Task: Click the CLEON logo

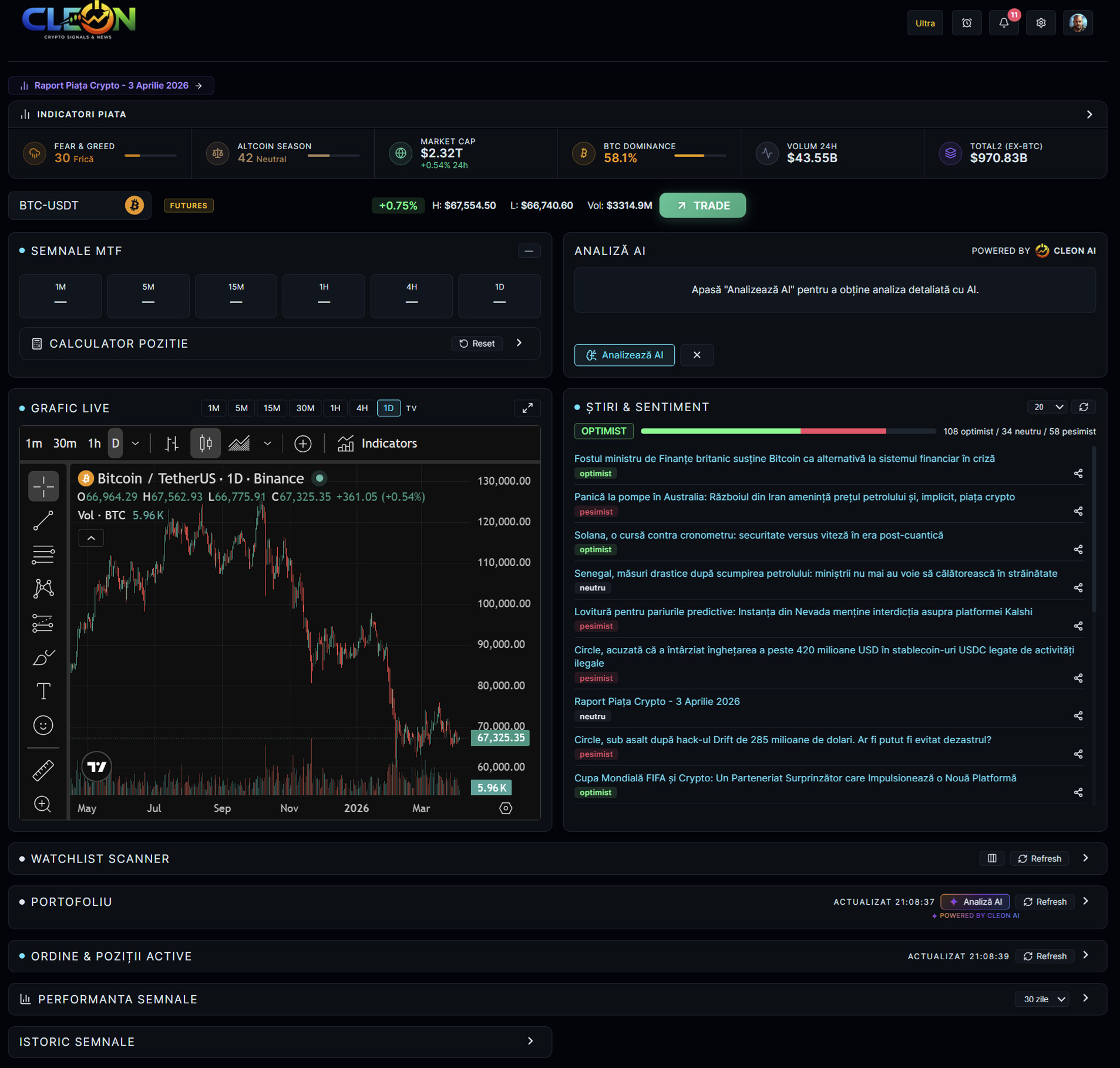Action: click(79, 21)
